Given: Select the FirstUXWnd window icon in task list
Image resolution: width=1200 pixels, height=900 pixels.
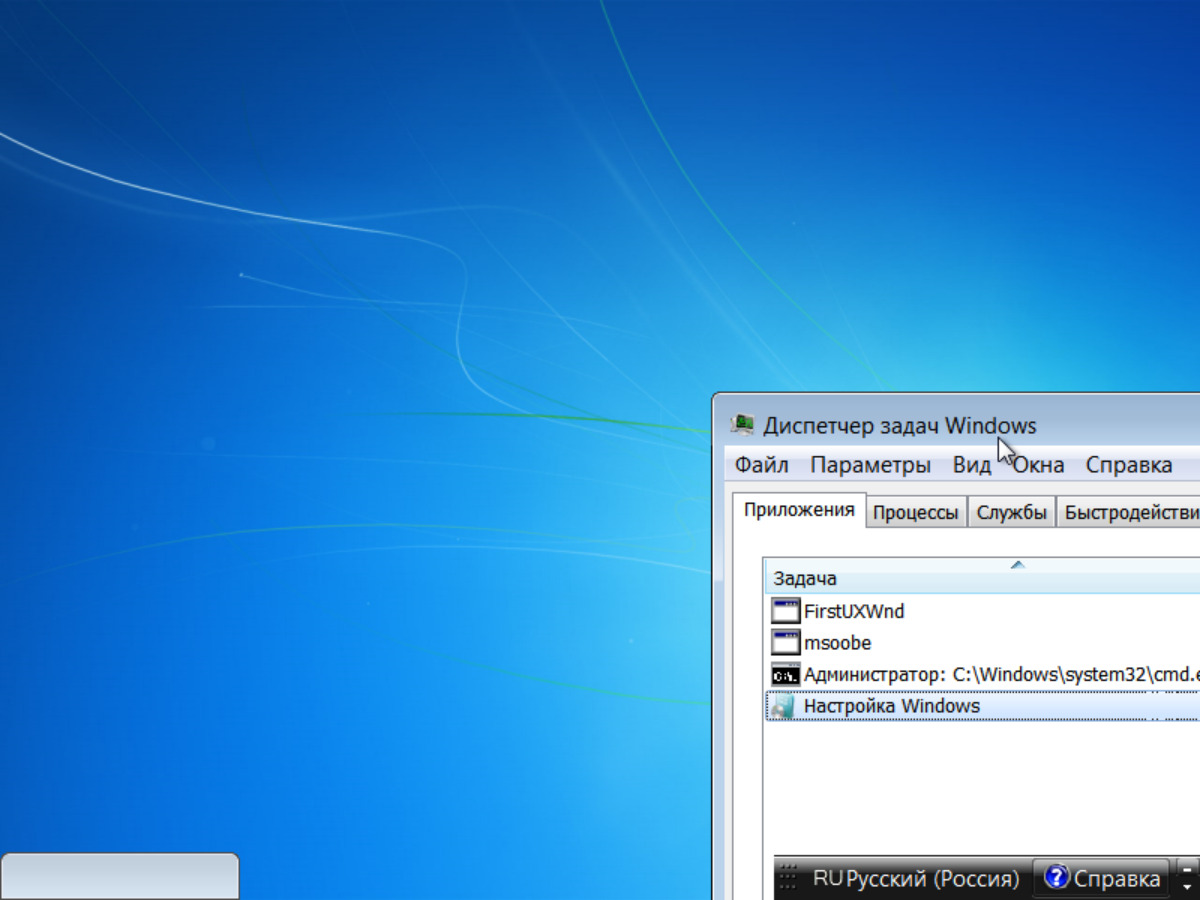Looking at the screenshot, I should point(786,611).
